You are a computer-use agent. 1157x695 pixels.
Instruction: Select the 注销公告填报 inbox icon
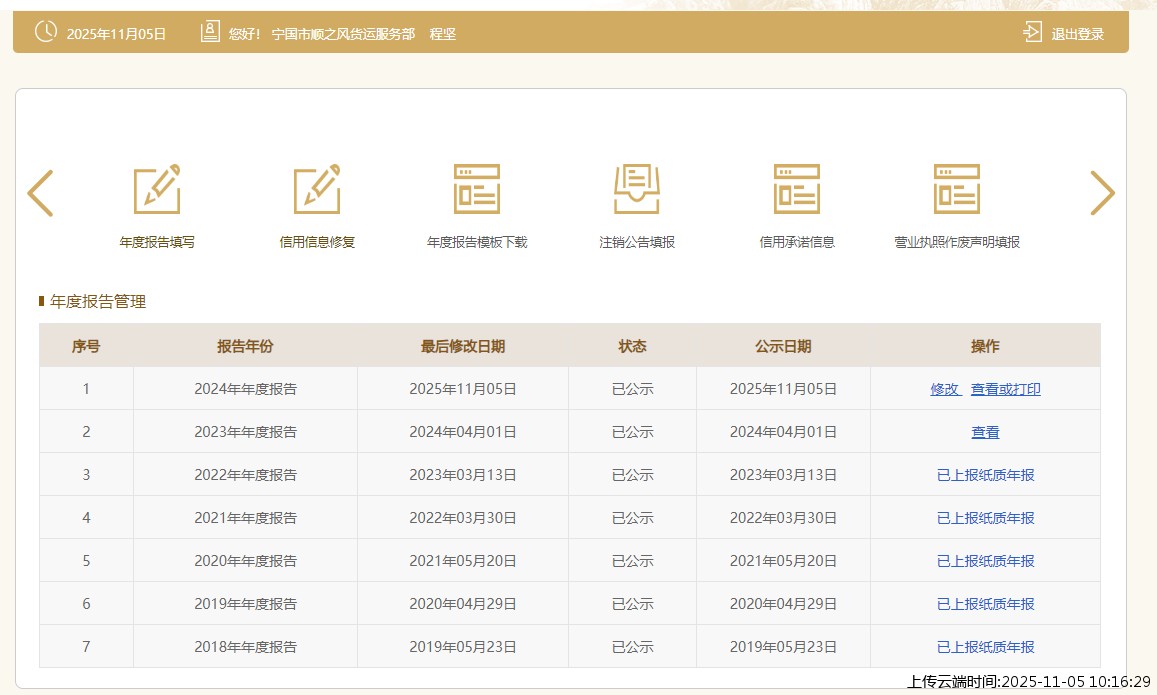click(x=637, y=189)
